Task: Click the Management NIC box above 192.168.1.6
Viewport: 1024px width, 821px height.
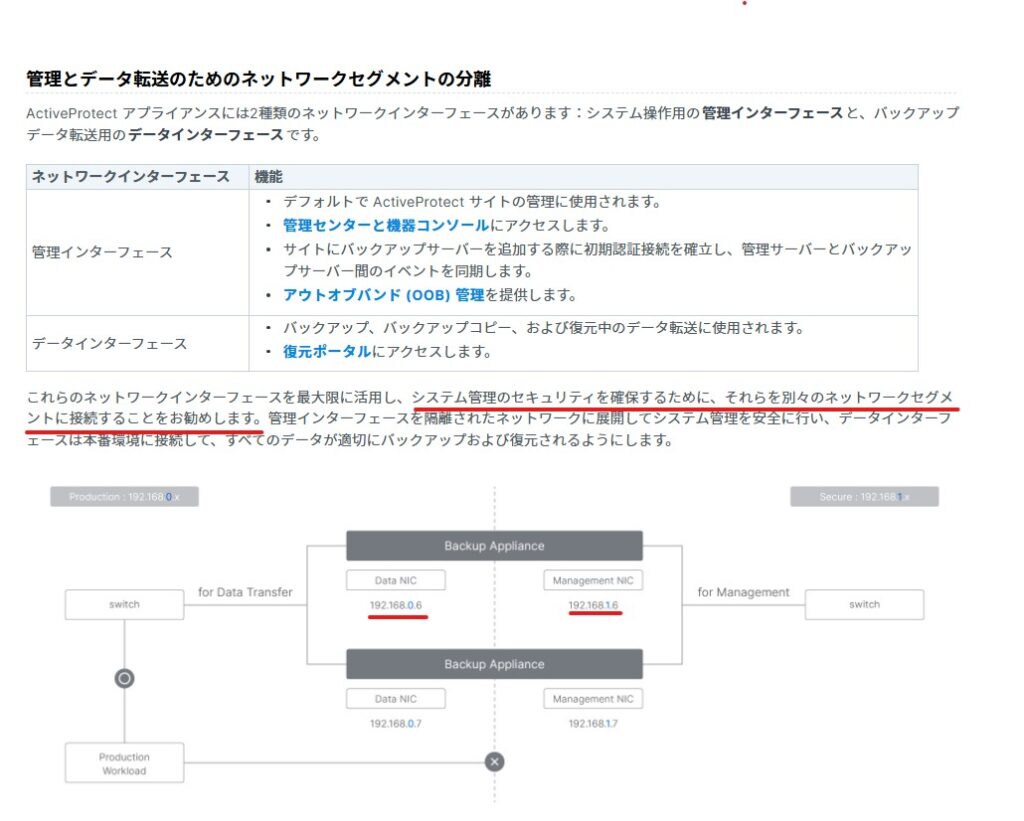Action: coord(593,580)
